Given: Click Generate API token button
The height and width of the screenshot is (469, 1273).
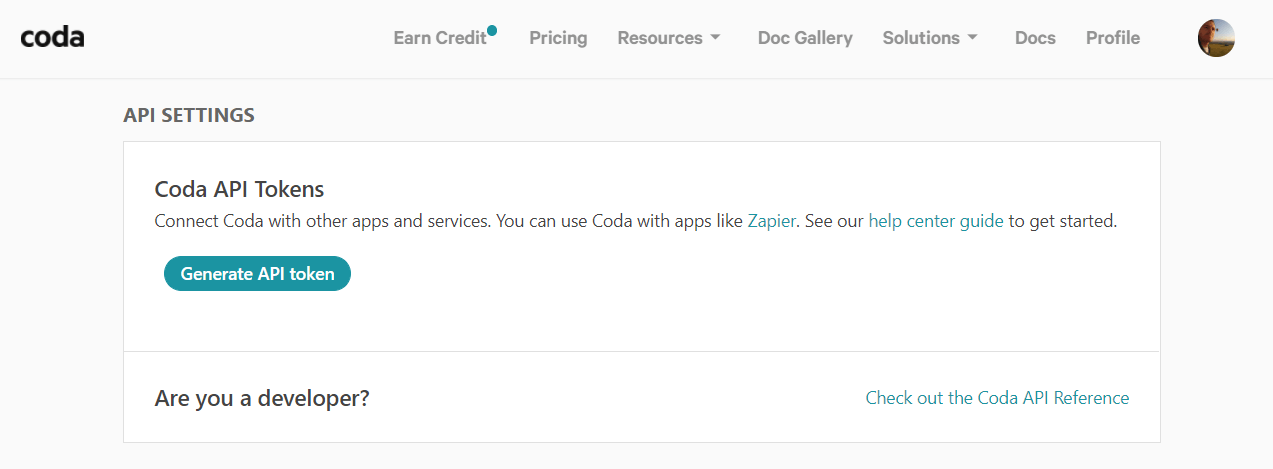Looking at the screenshot, I should [x=257, y=274].
